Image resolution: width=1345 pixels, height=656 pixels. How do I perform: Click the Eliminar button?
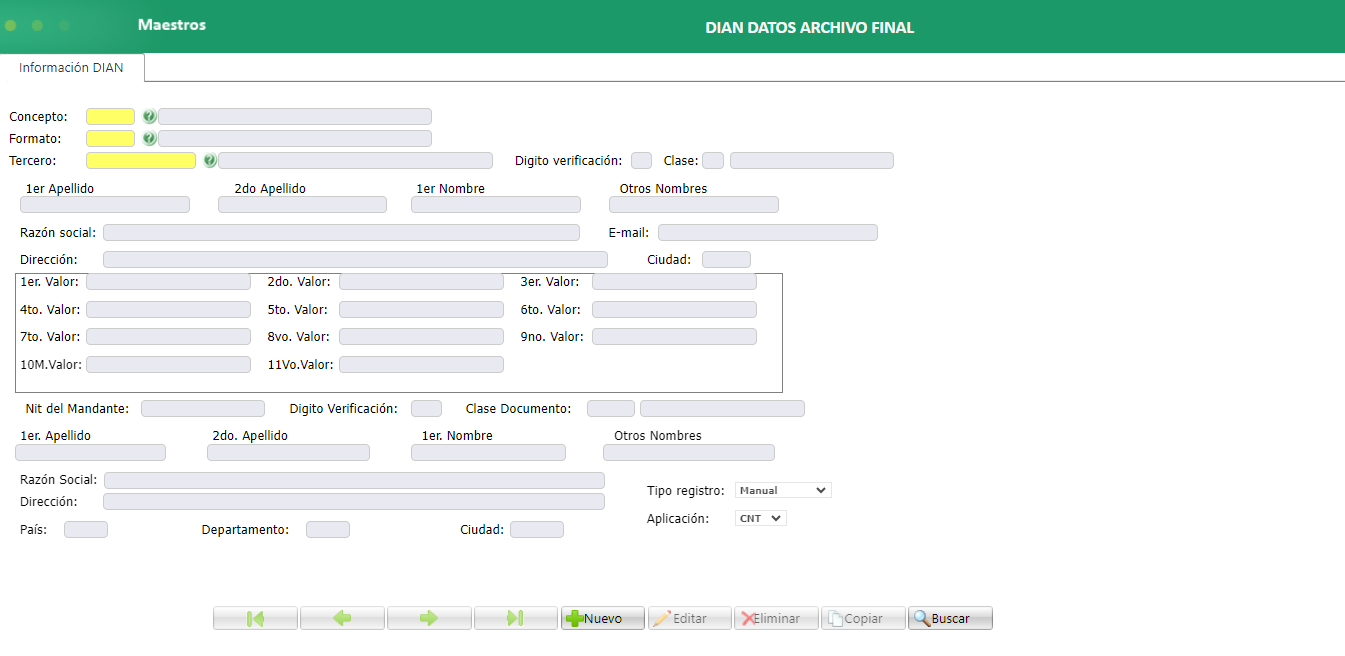(x=777, y=618)
